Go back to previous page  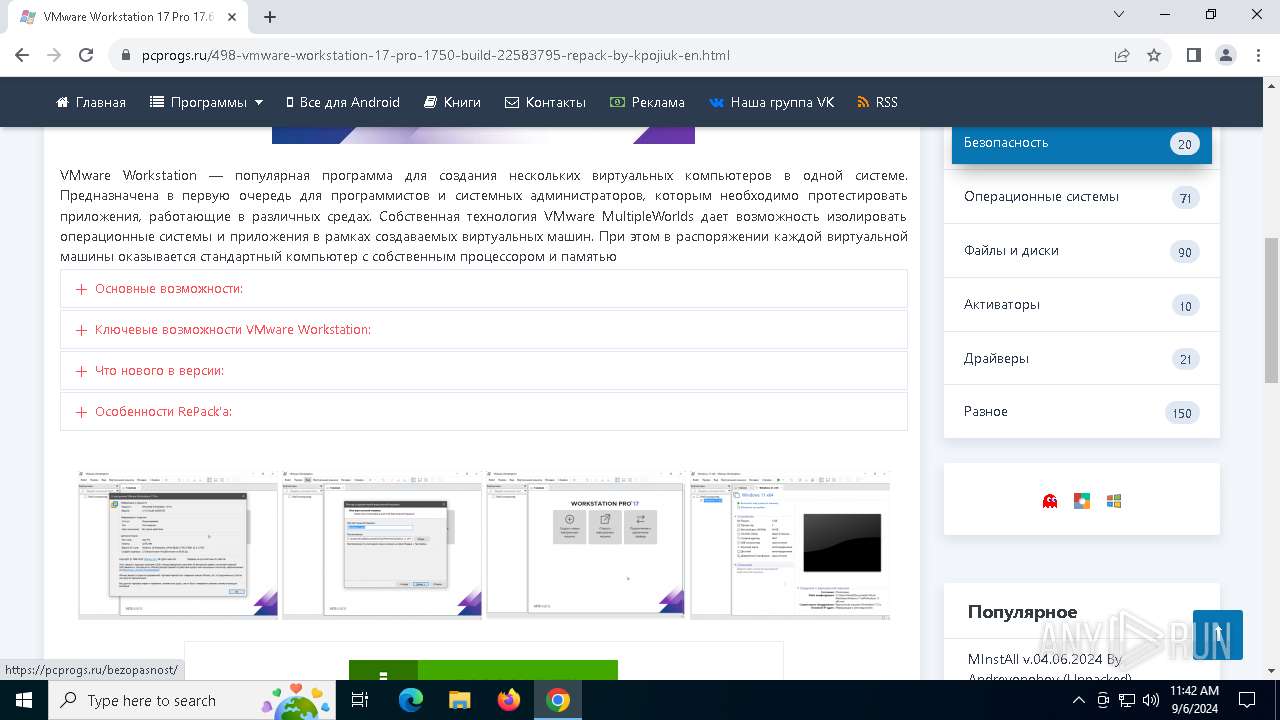(22, 55)
